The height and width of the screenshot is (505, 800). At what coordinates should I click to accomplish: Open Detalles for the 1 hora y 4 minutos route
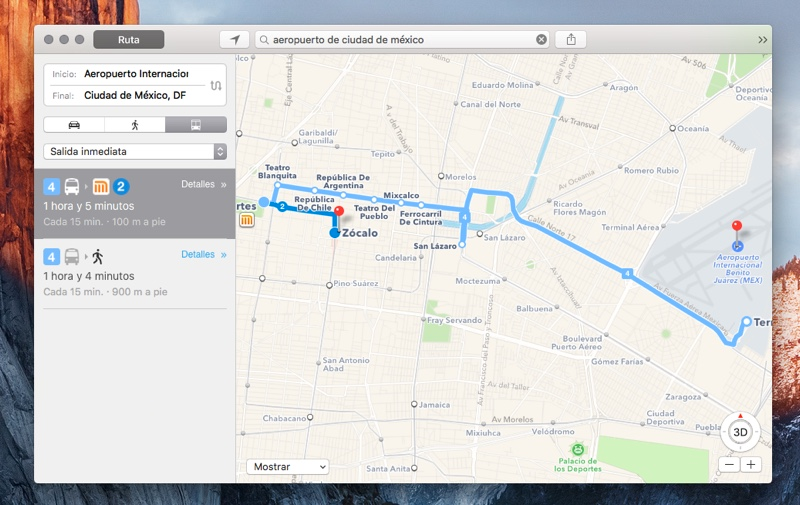point(204,255)
